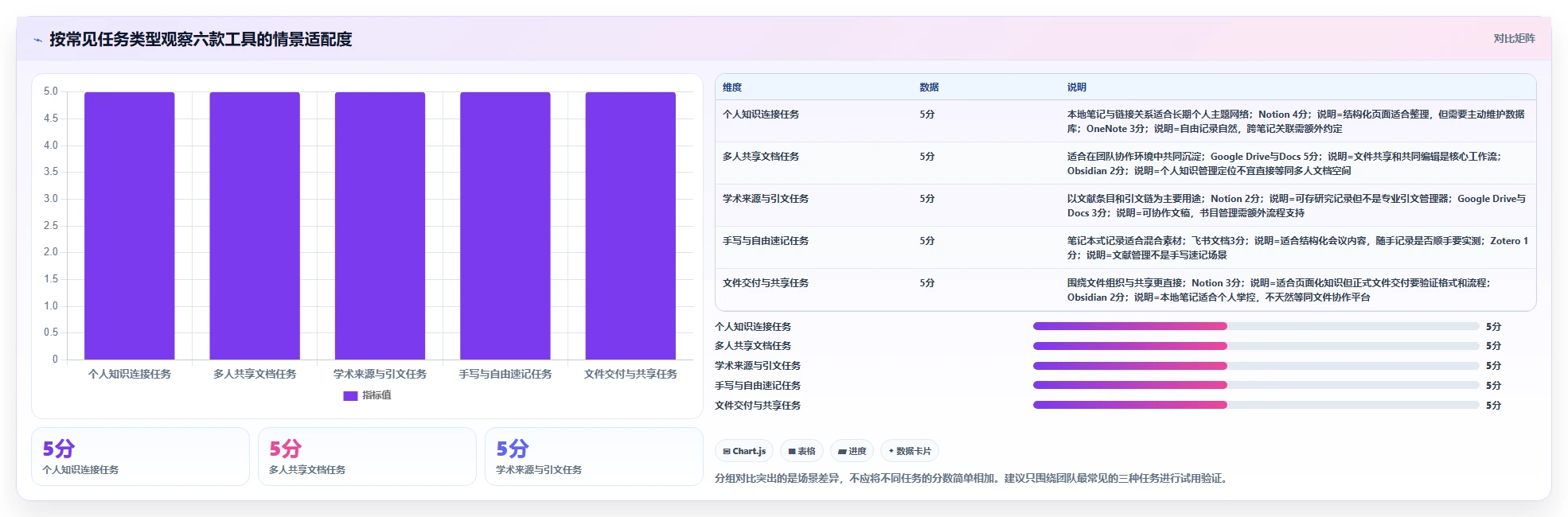Viewport: 1568px width, 517px height.
Task: Click the chart bar for 学术来源与引文任务
Action: pos(380,226)
